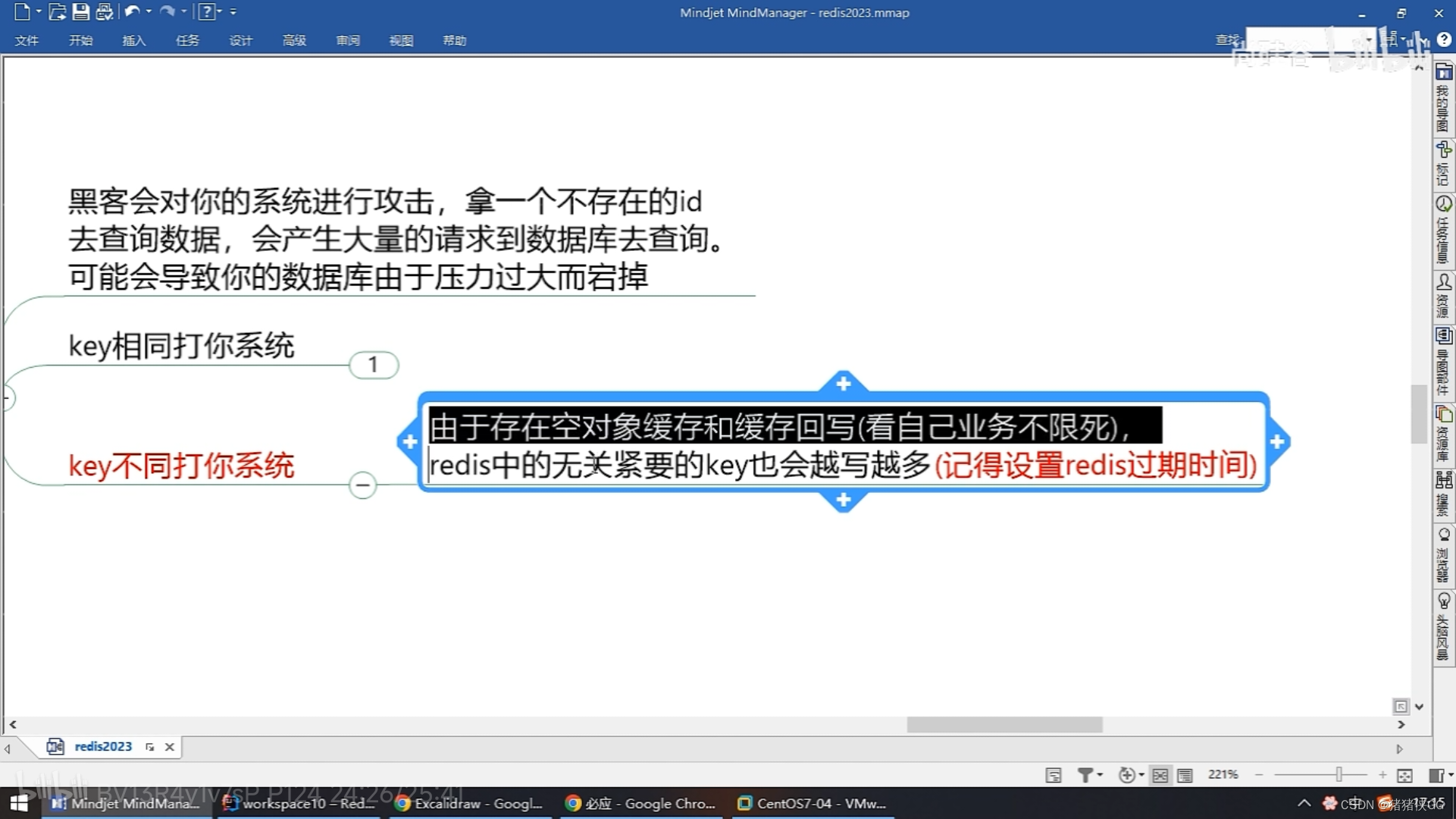
Task: Open the 文件 menu
Action: [x=27, y=40]
